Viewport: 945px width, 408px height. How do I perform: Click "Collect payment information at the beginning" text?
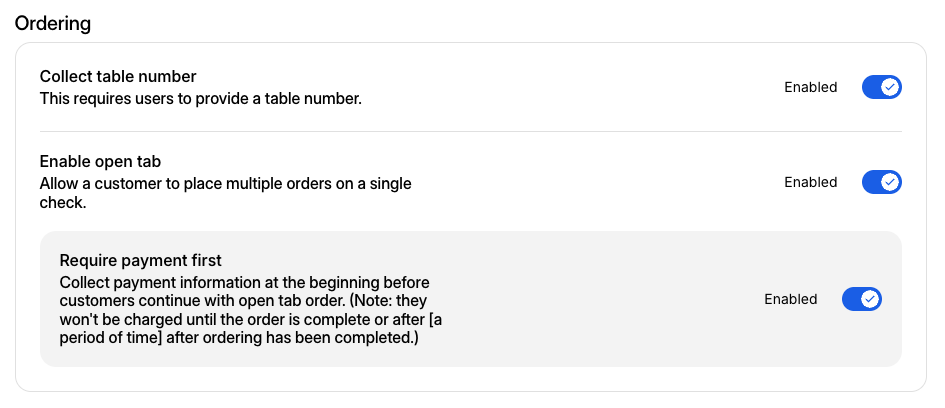click(x=245, y=283)
